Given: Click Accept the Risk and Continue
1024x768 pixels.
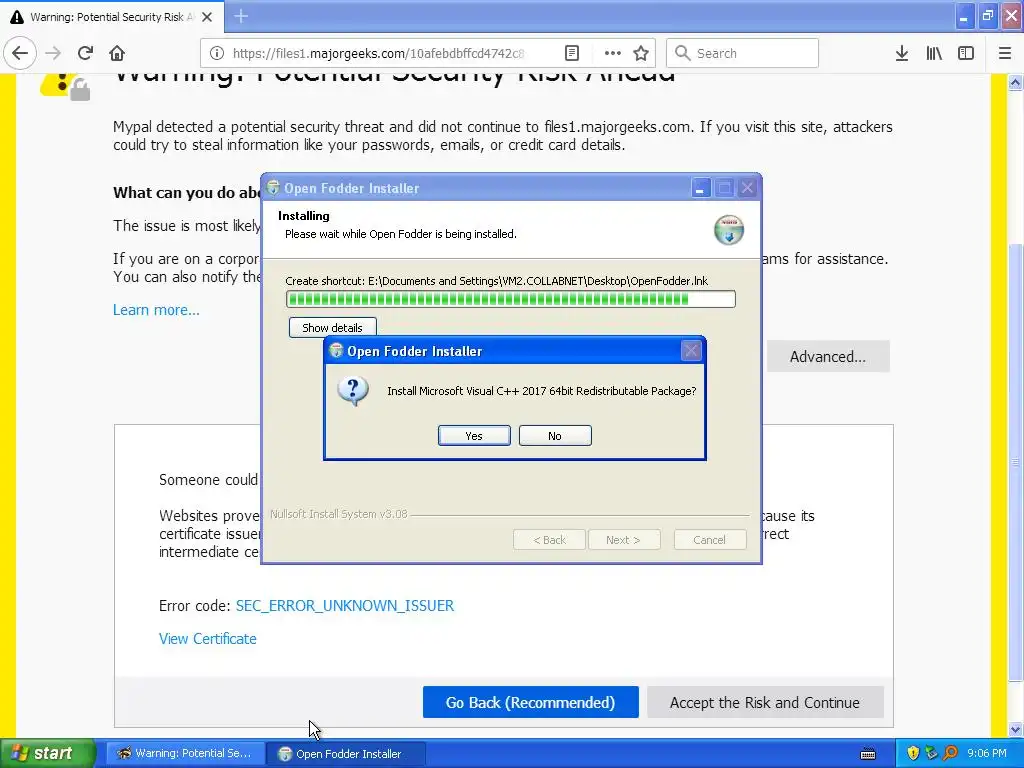Looking at the screenshot, I should tap(765, 702).
